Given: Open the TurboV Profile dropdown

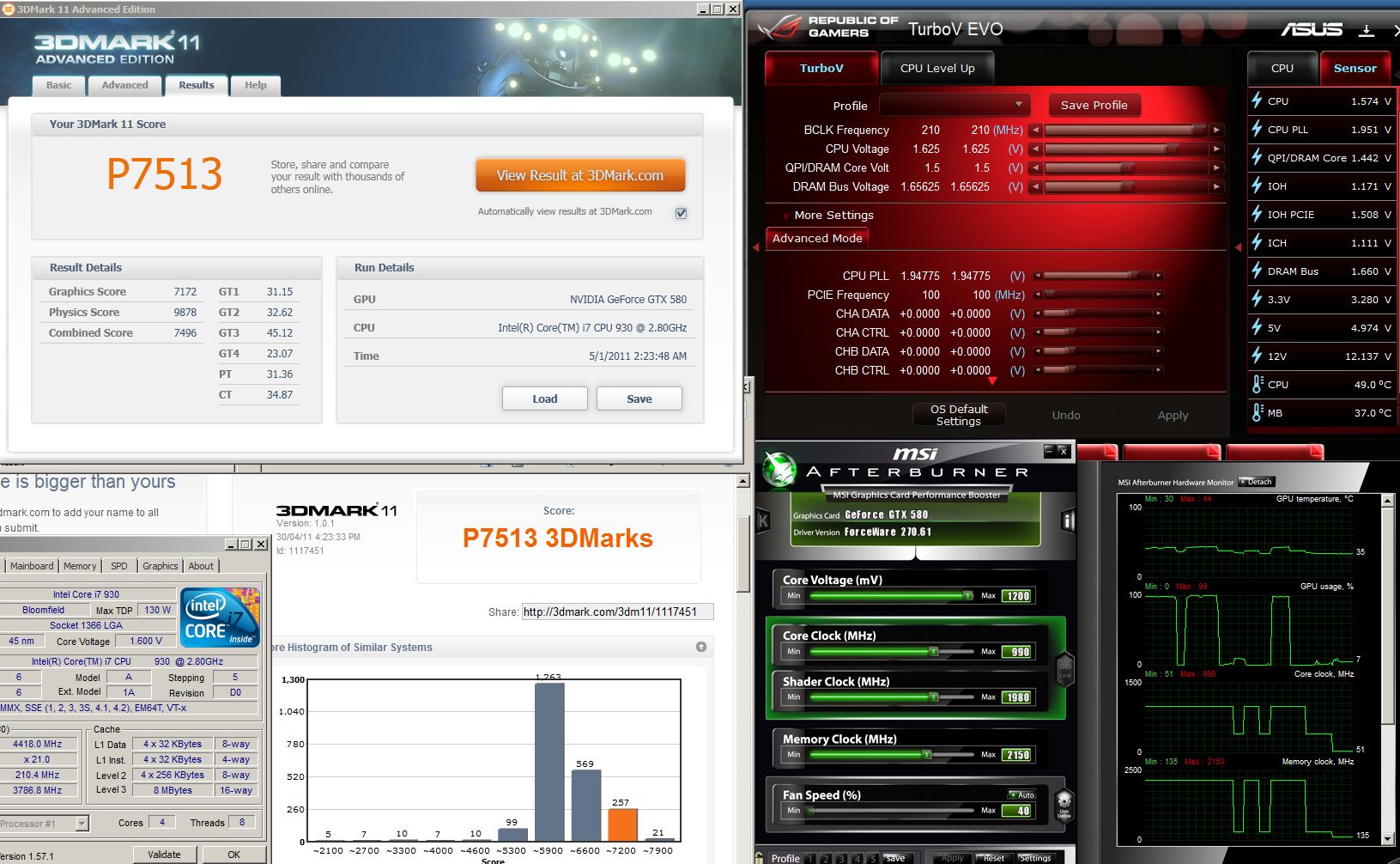Looking at the screenshot, I should pyautogui.click(x=955, y=105).
